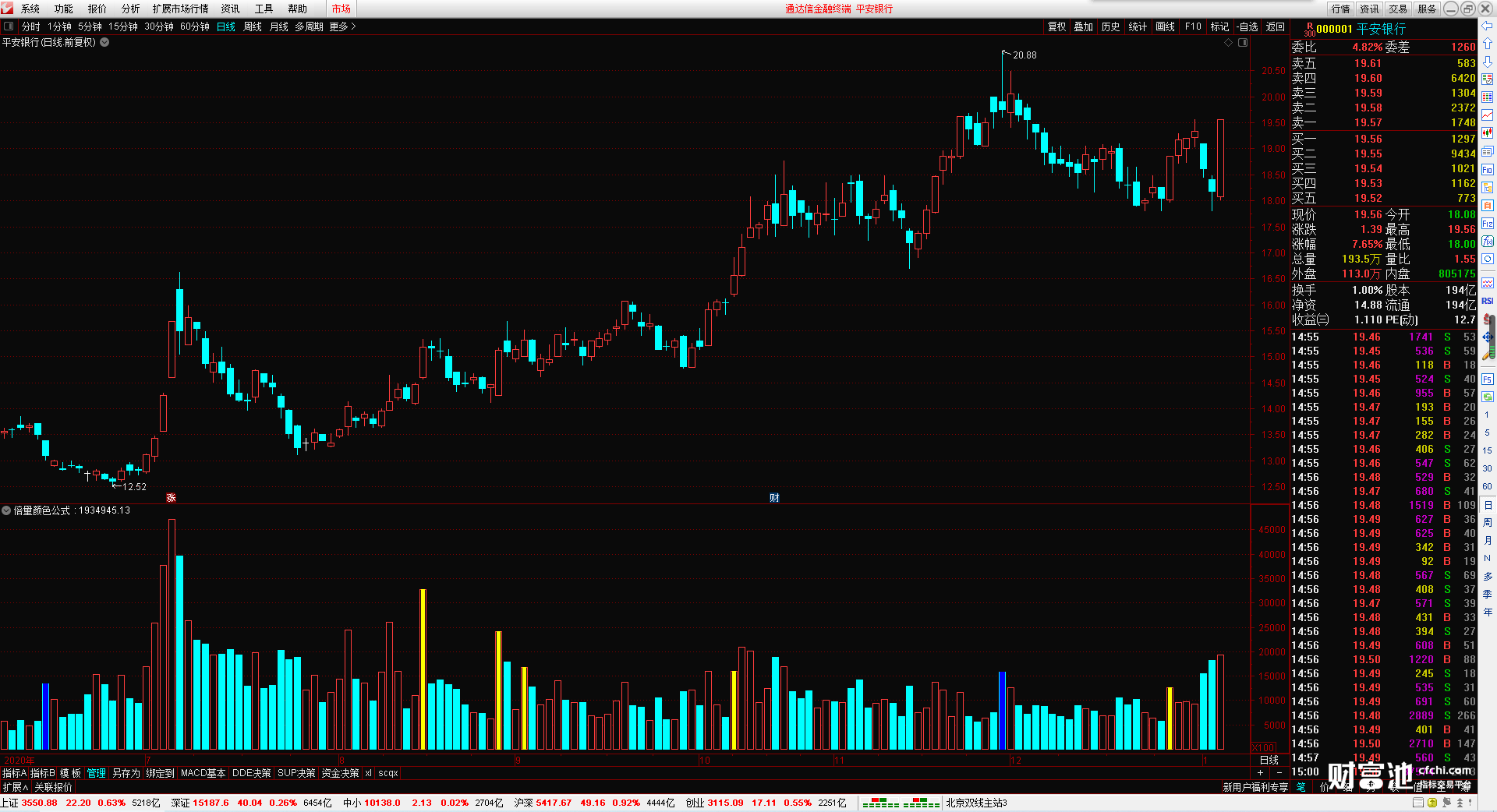The height and width of the screenshot is (812, 1497).
Task: Toggle 叠加 overlay button
Action: tap(1083, 26)
